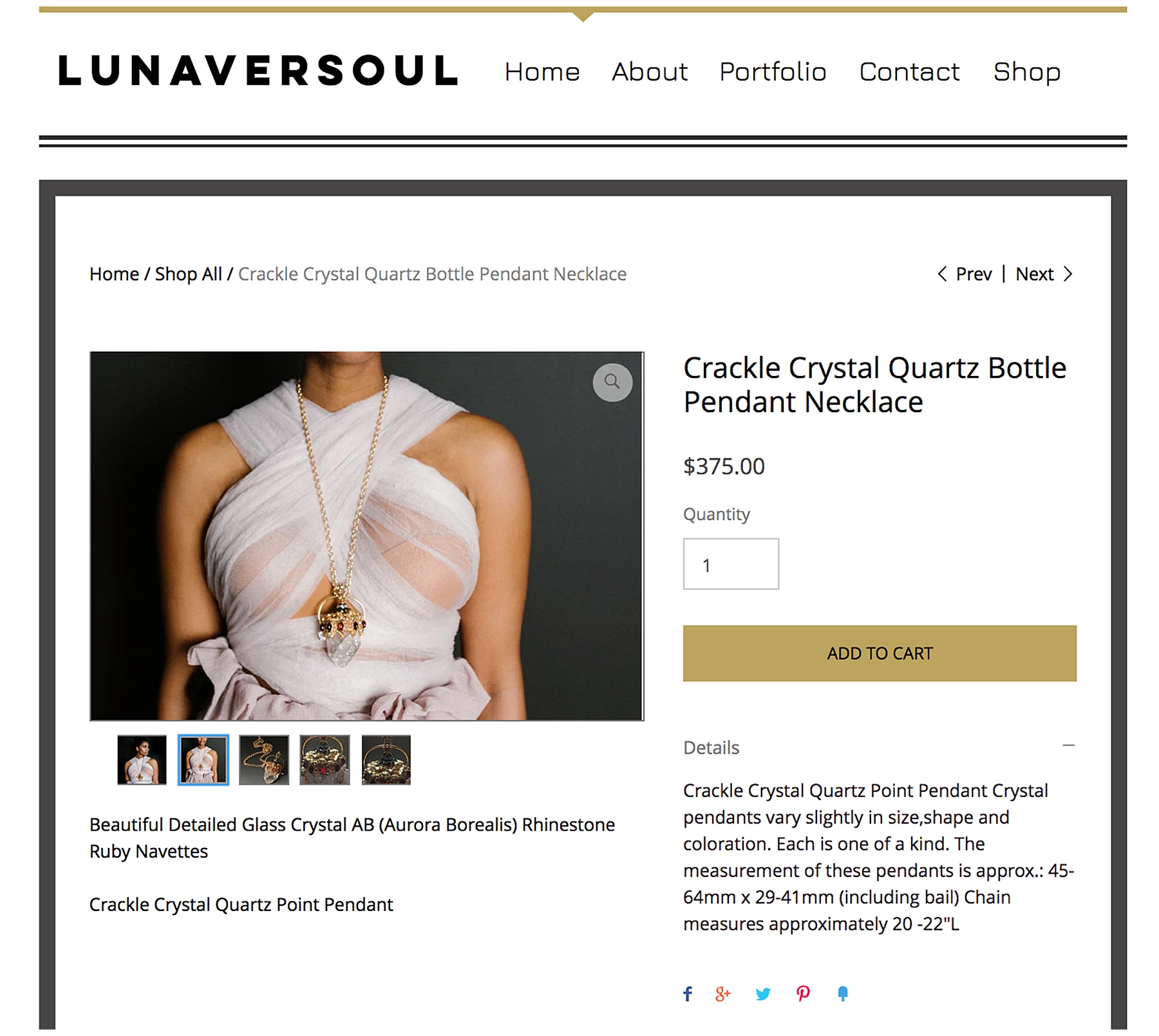The image size is (1159, 1036).
Task: Open the About page
Action: tap(650, 71)
